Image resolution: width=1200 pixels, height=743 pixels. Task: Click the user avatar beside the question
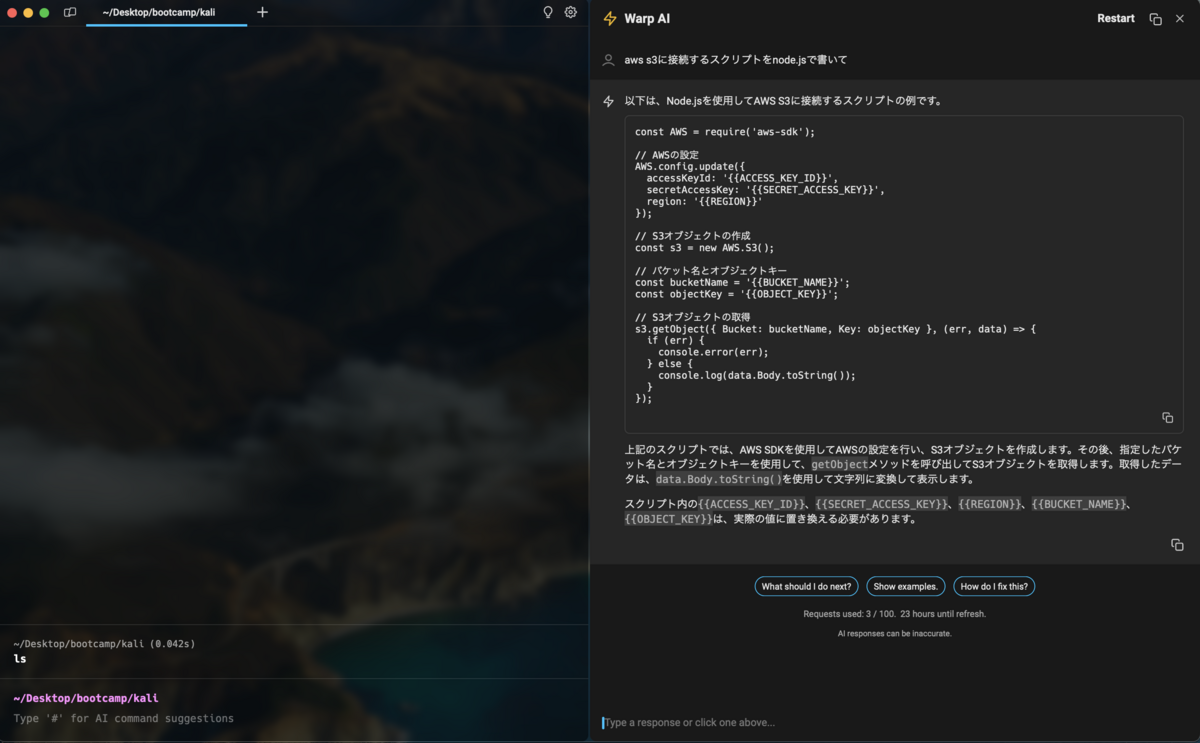pos(608,60)
